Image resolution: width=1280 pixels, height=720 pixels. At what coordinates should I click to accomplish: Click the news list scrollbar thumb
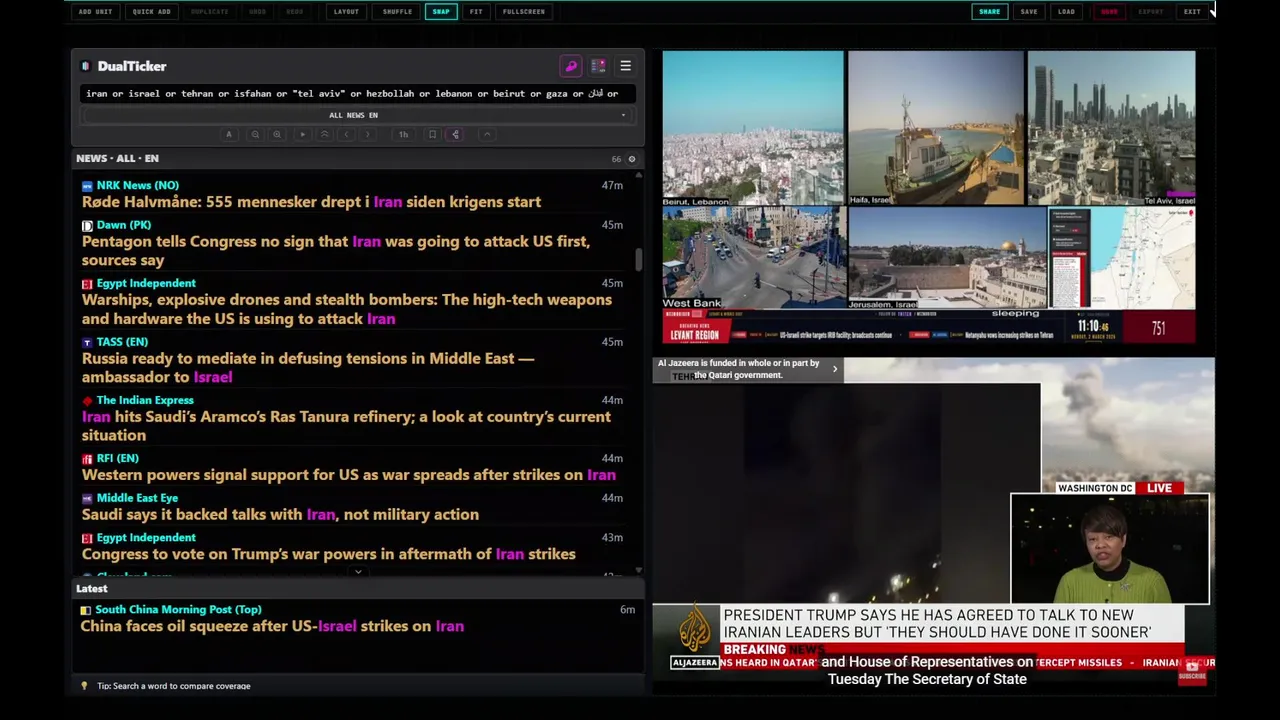click(639, 259)
